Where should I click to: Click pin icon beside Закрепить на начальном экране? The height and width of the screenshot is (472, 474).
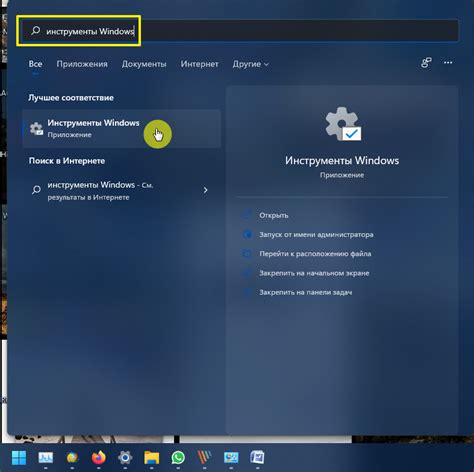pyautogui.click(x=247, y=273)
